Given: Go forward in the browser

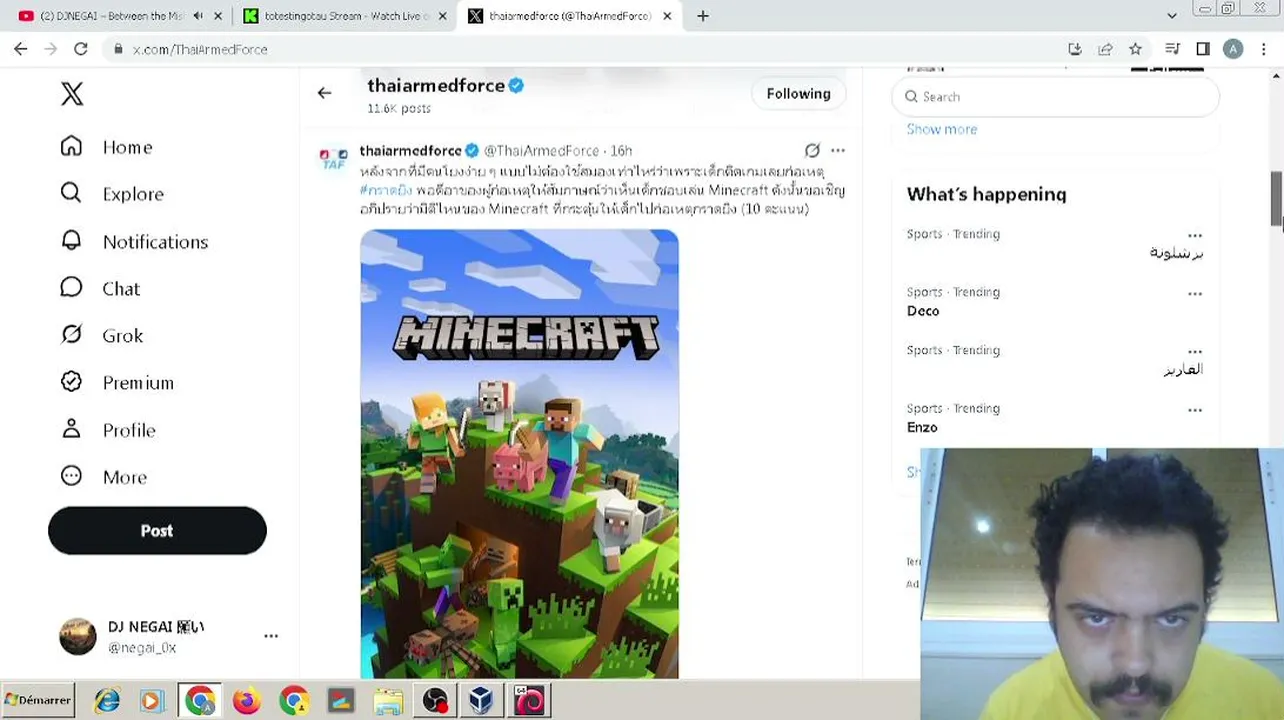Looking at the screenshot, I should (x=51, y=49).
